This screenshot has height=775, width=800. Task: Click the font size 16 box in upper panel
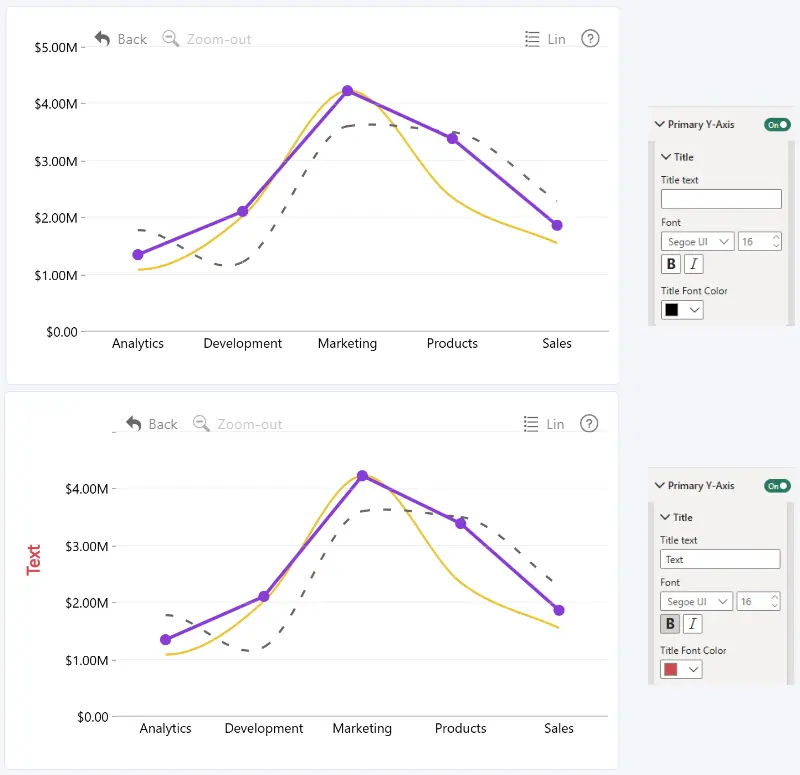759,241
